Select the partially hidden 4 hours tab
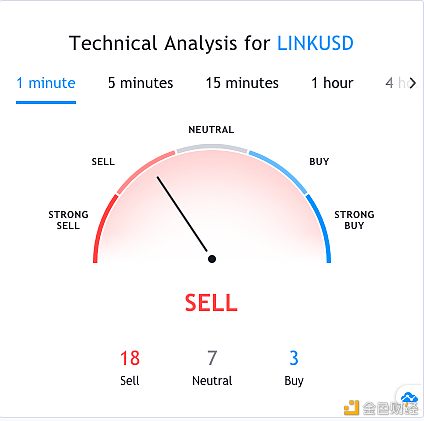The height and width of the screenshot is (421, 424). (x=395, y=83)
